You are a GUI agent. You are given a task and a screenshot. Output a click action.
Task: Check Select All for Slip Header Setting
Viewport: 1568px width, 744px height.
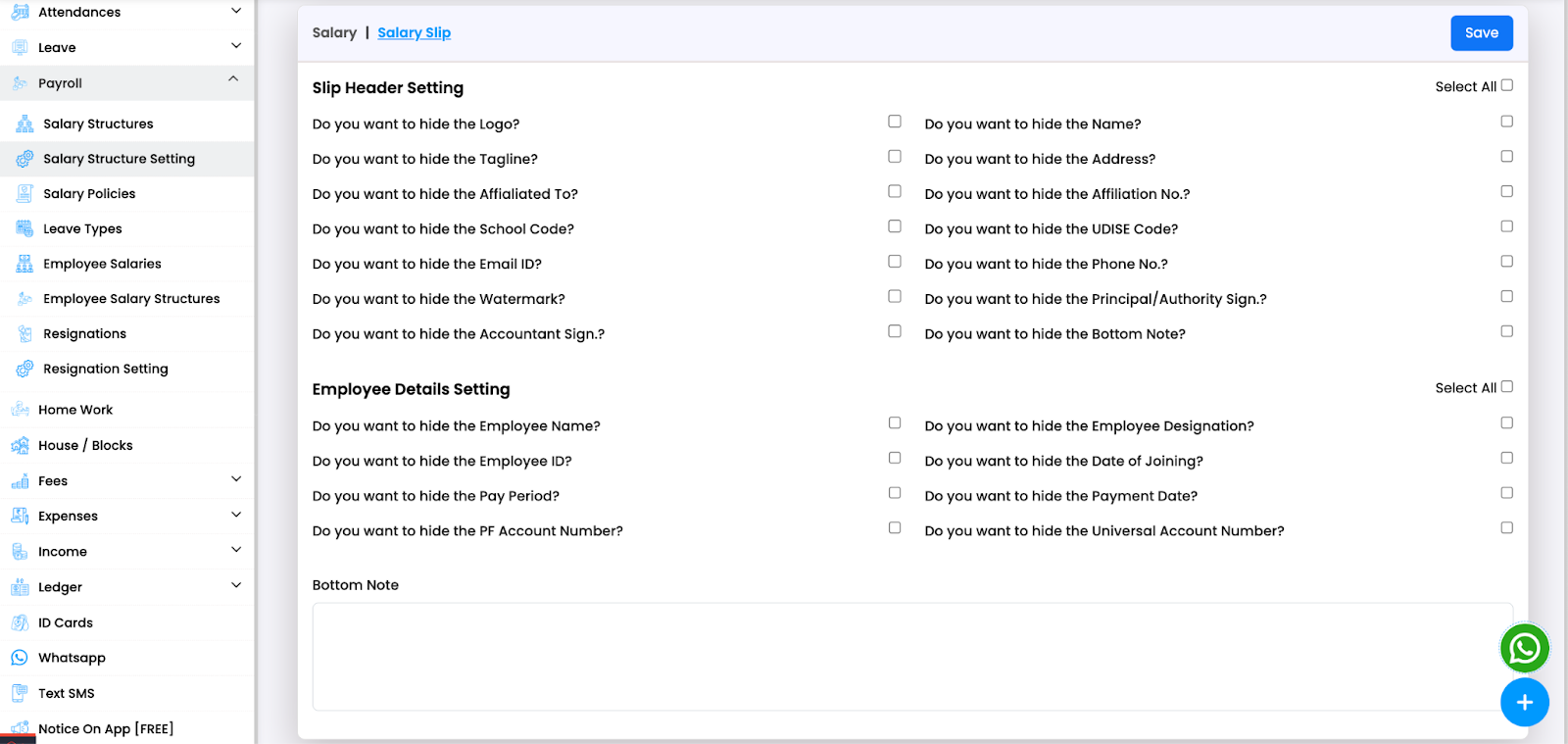pyautogui.click(x=1507, y=85)
